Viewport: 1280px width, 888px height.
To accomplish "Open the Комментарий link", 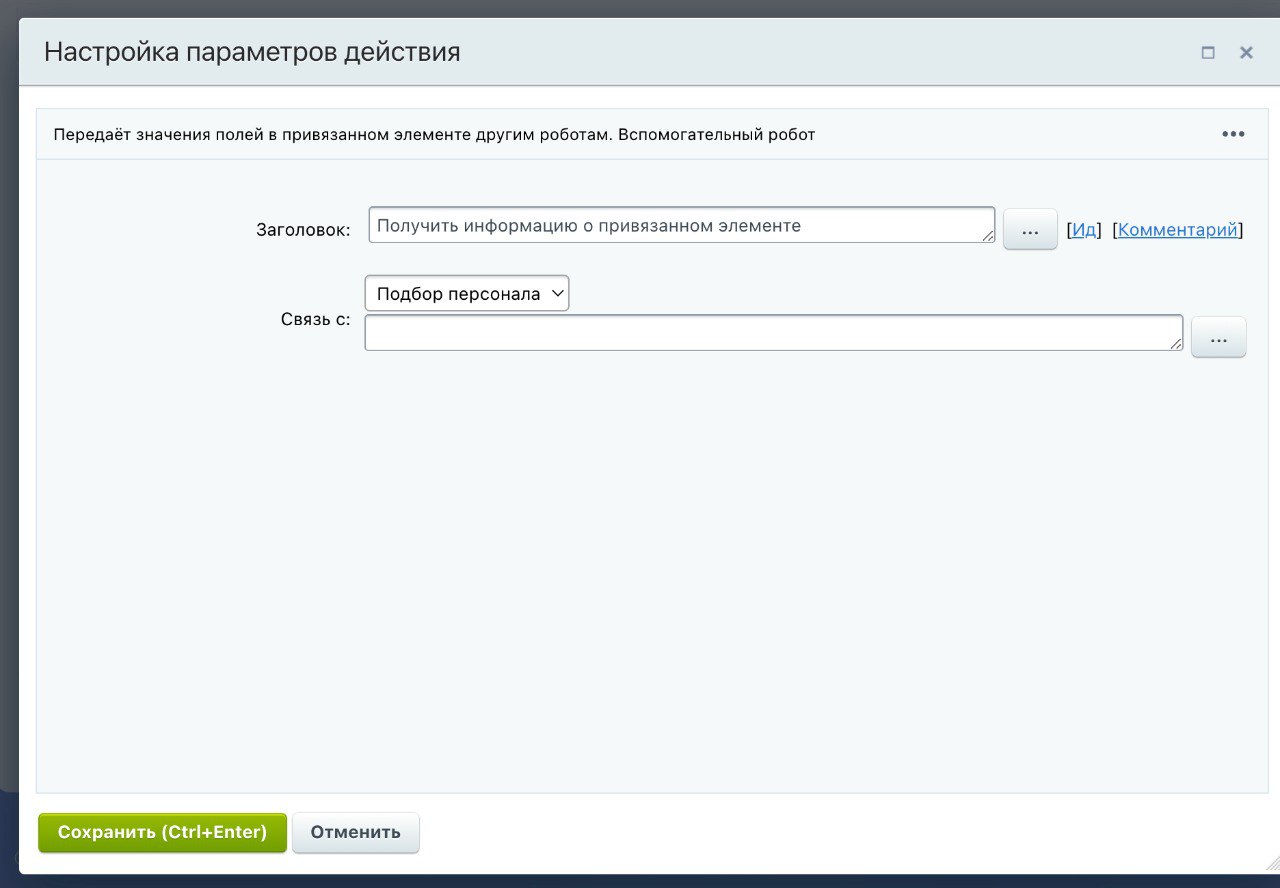I will coord(1178,230).
